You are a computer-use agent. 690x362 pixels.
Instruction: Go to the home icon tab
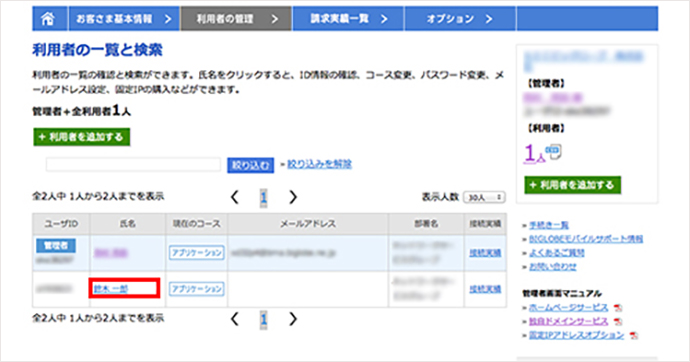pyautogui.click(x=50, y=18)
